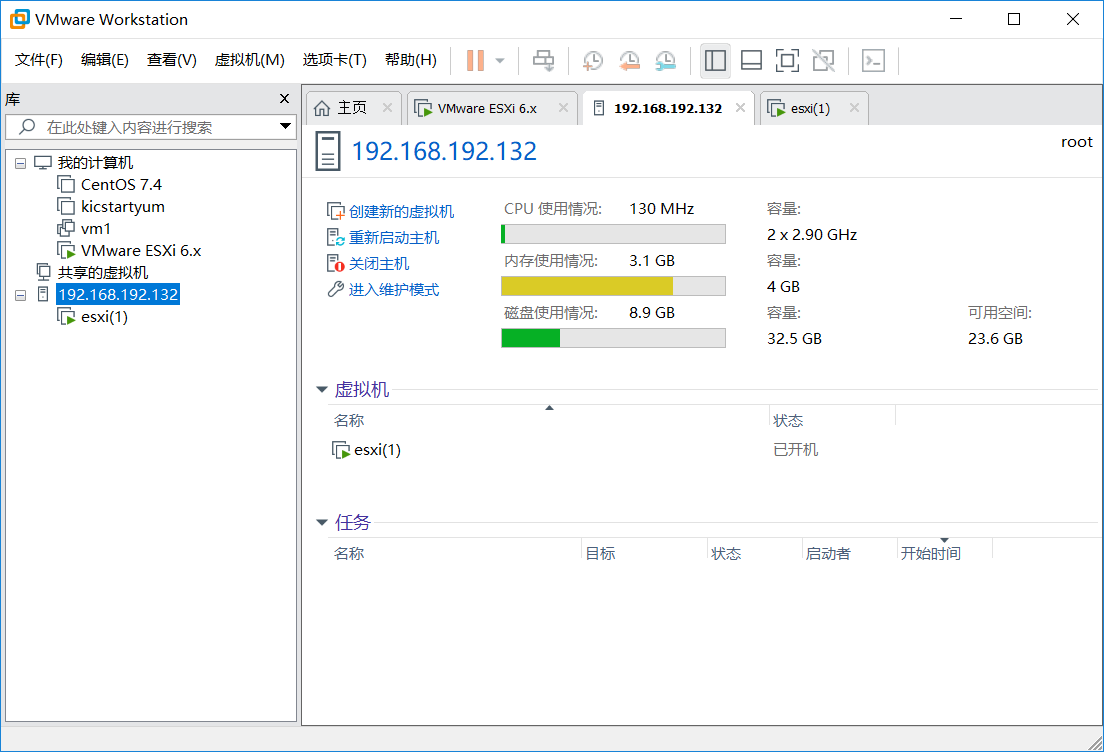Close the esxi(1) tab
The image size is (1104, 752).
coord(854,108)
